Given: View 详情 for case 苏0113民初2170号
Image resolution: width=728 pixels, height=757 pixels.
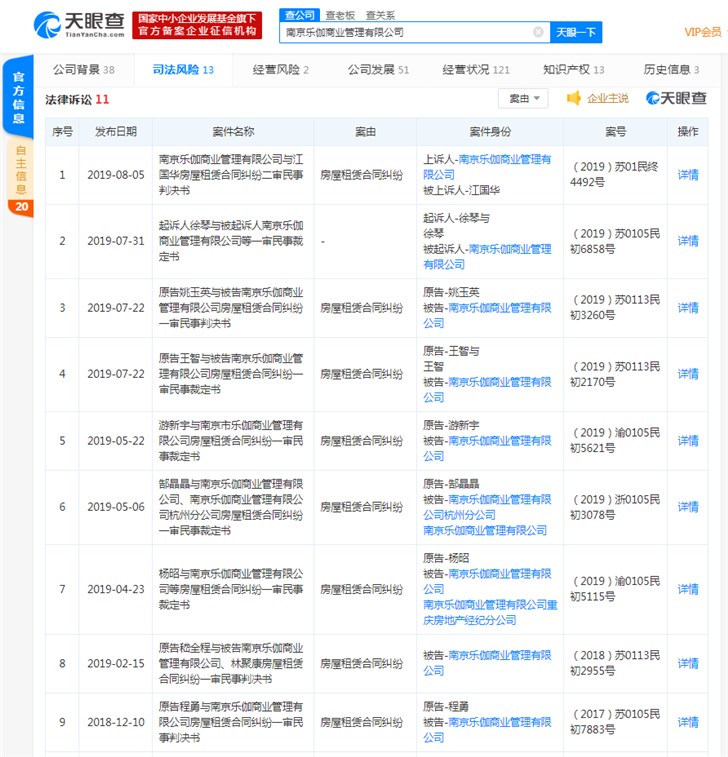Looking at the screenshot, I should tap(688, 374).
